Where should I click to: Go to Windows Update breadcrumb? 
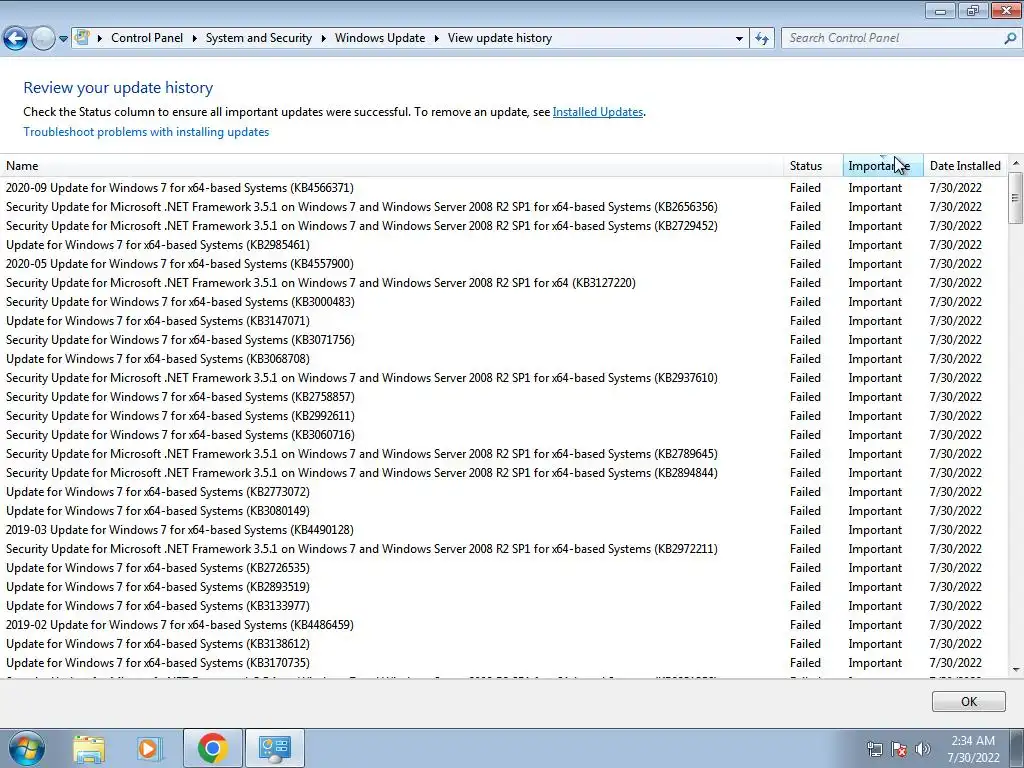point(380,38)
